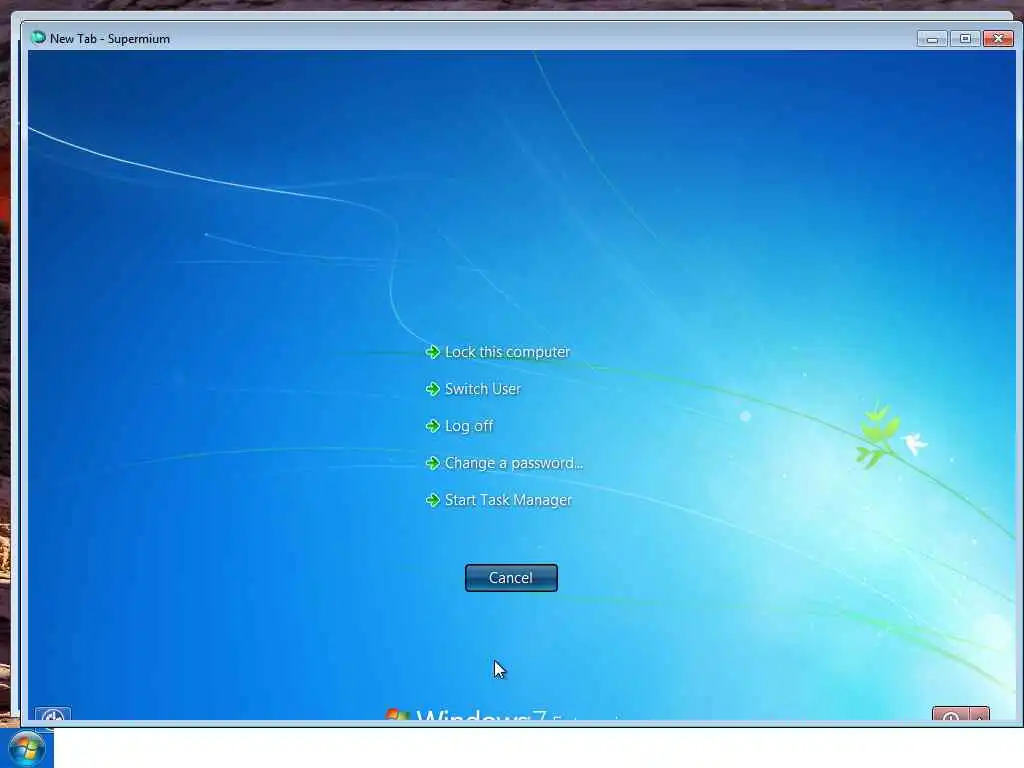
Task: Click green arrow beside Lock this computer
Action: [x=432, y=353]
